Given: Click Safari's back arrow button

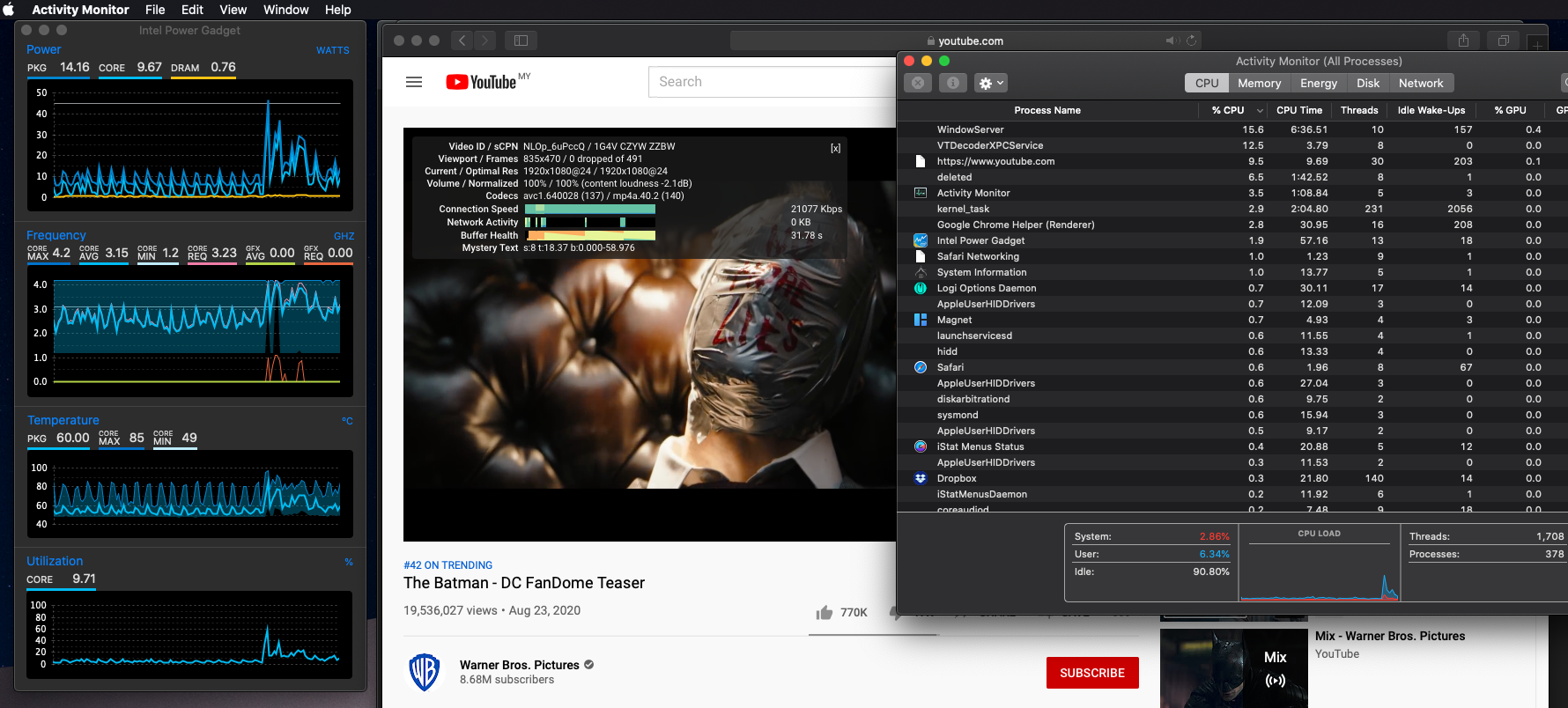Looking at the screenshot, I should click(x=462, y=41).
